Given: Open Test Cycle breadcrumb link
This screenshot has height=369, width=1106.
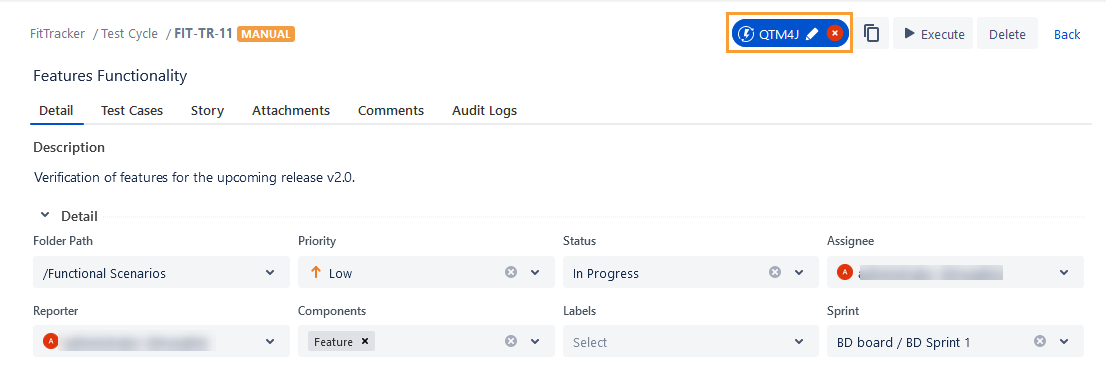Looking at the screenshot, I should point(130,33).
